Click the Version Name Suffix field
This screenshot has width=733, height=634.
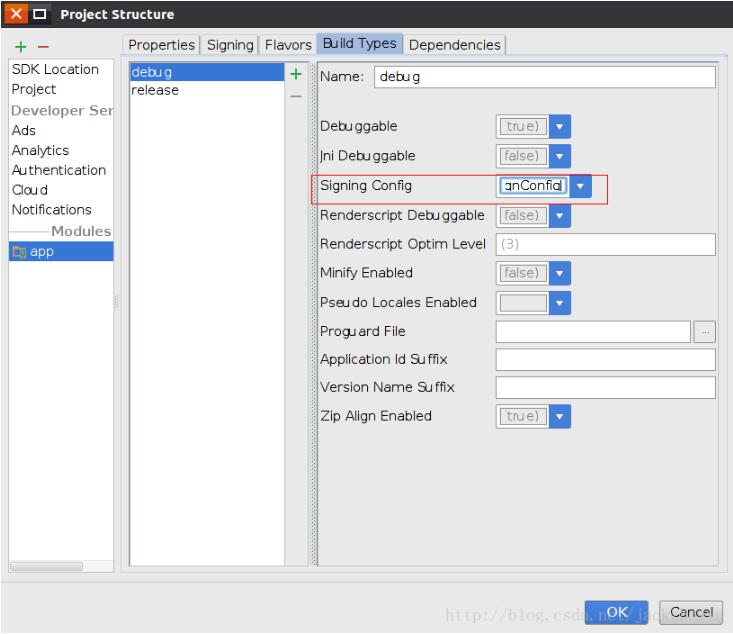[x=605, y=388]
